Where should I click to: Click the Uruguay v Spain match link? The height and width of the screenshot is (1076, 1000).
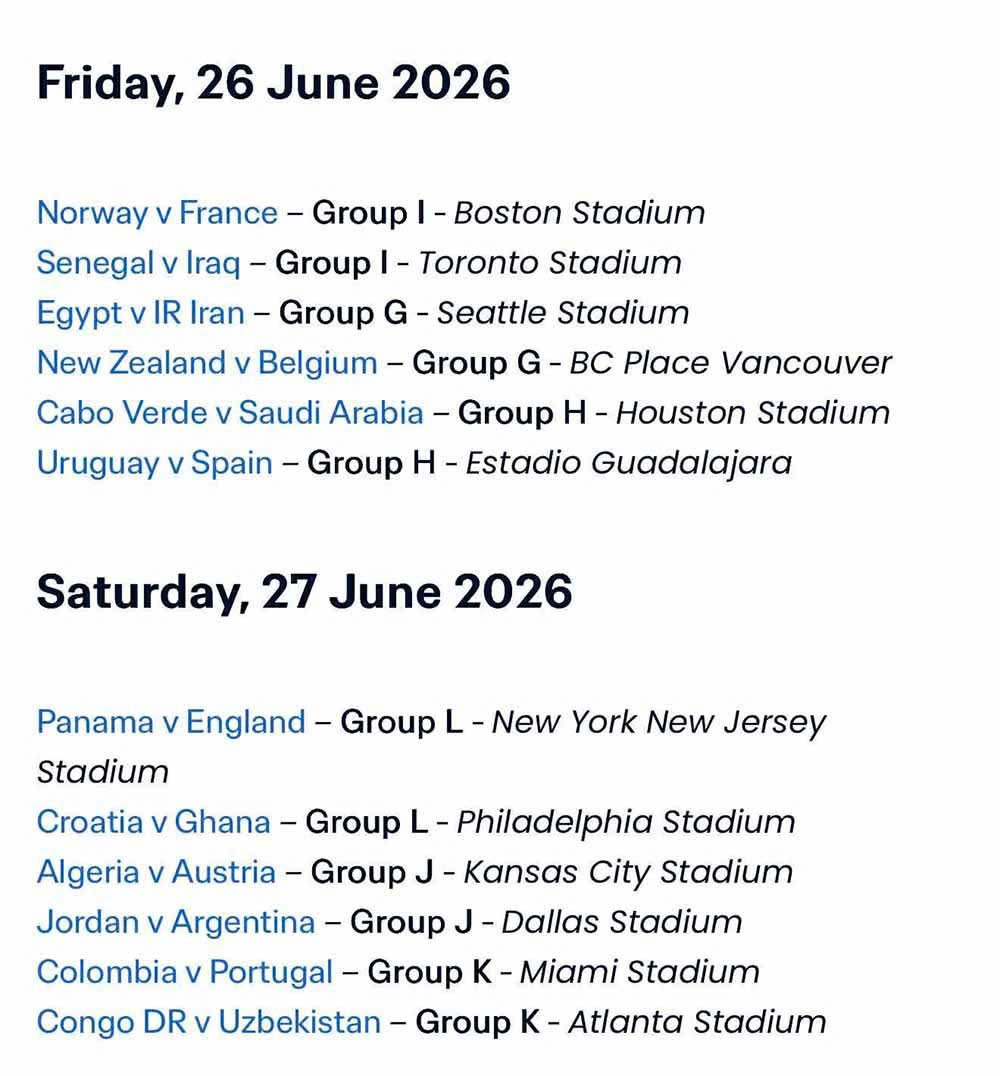point(154,463)
